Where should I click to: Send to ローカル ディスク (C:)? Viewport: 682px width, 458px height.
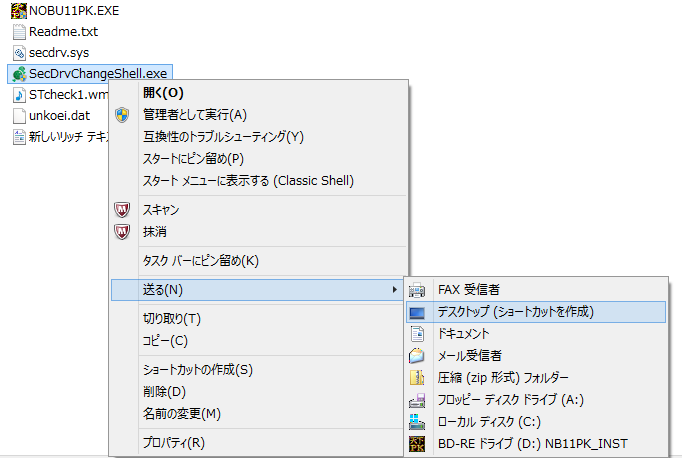489,421
